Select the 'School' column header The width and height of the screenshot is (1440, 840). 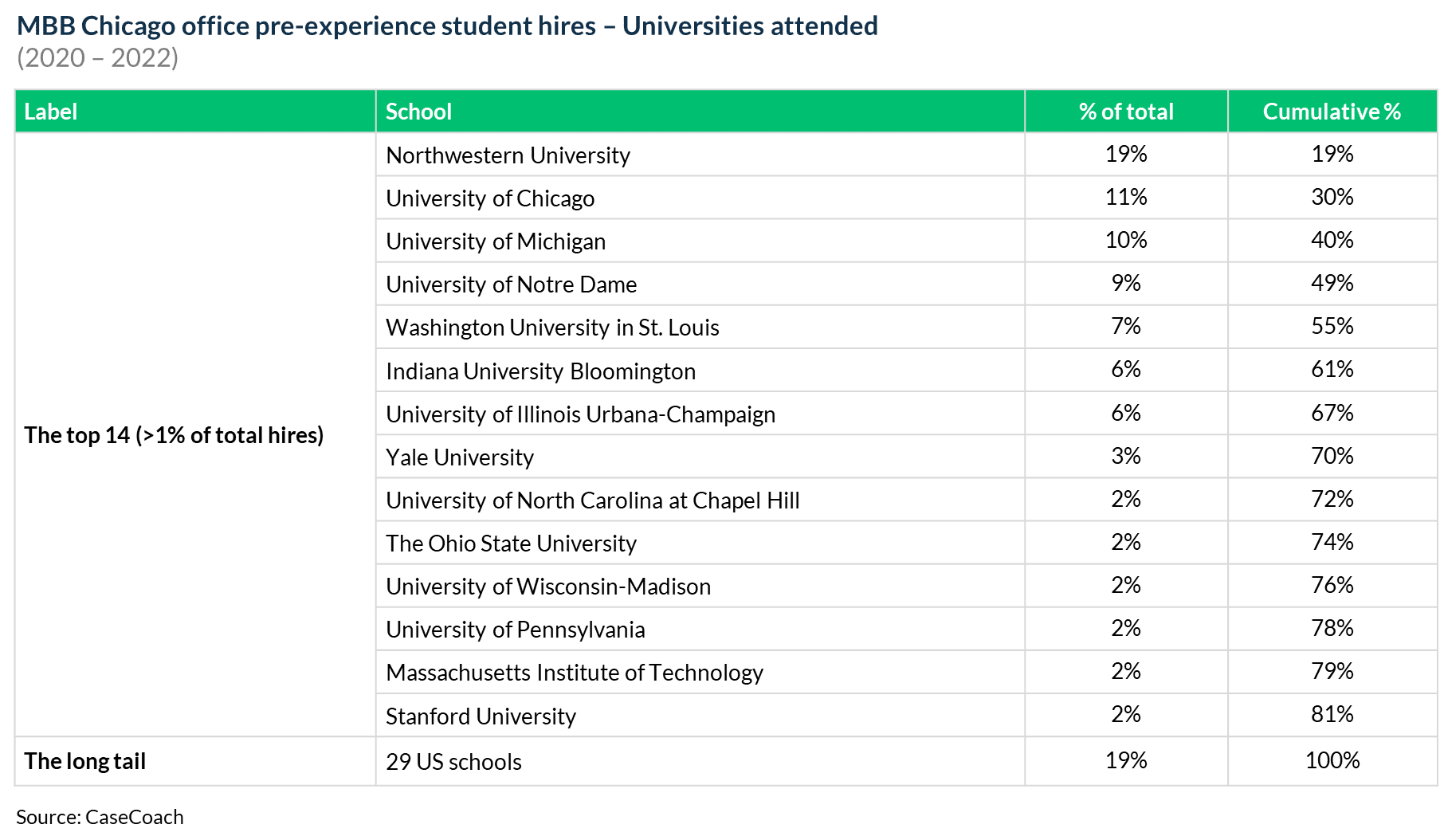pos(700,112)
